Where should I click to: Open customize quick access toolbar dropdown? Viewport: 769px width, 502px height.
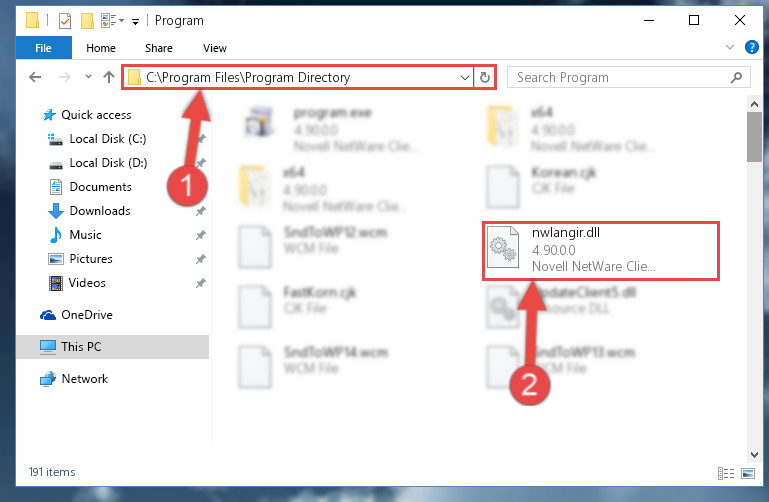tap(135, 21)
